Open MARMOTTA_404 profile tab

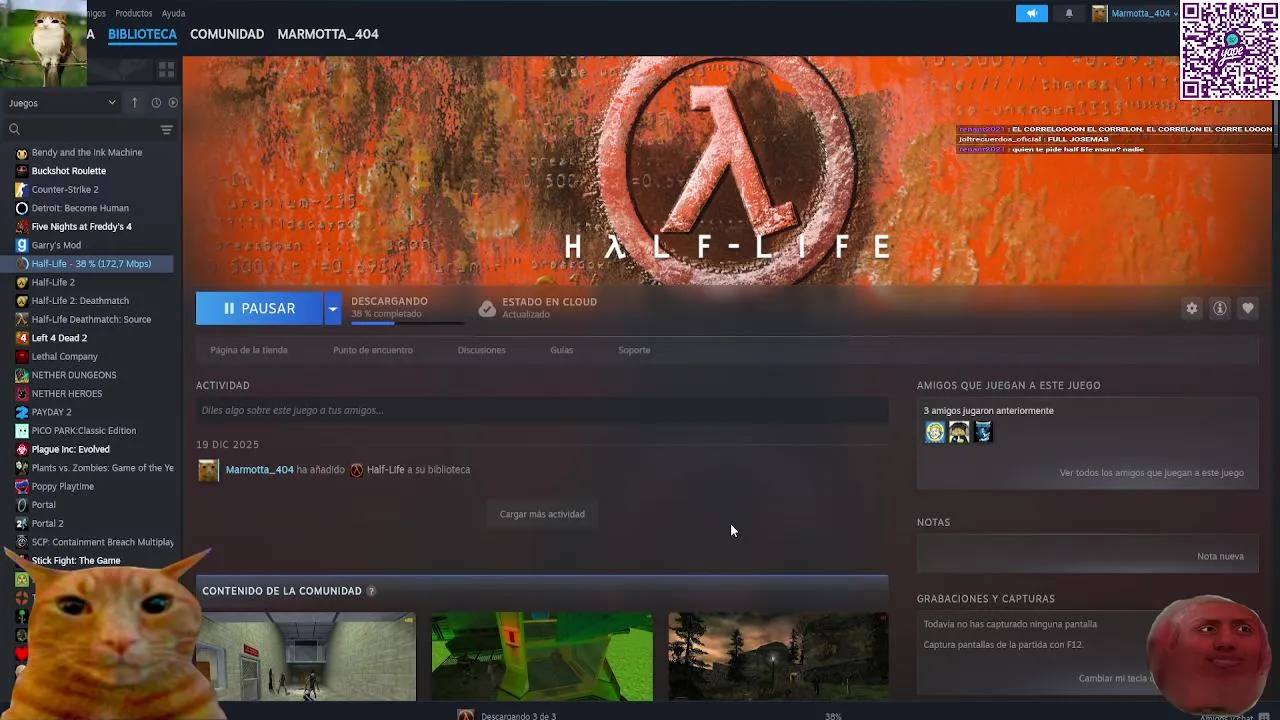point(328,34)
